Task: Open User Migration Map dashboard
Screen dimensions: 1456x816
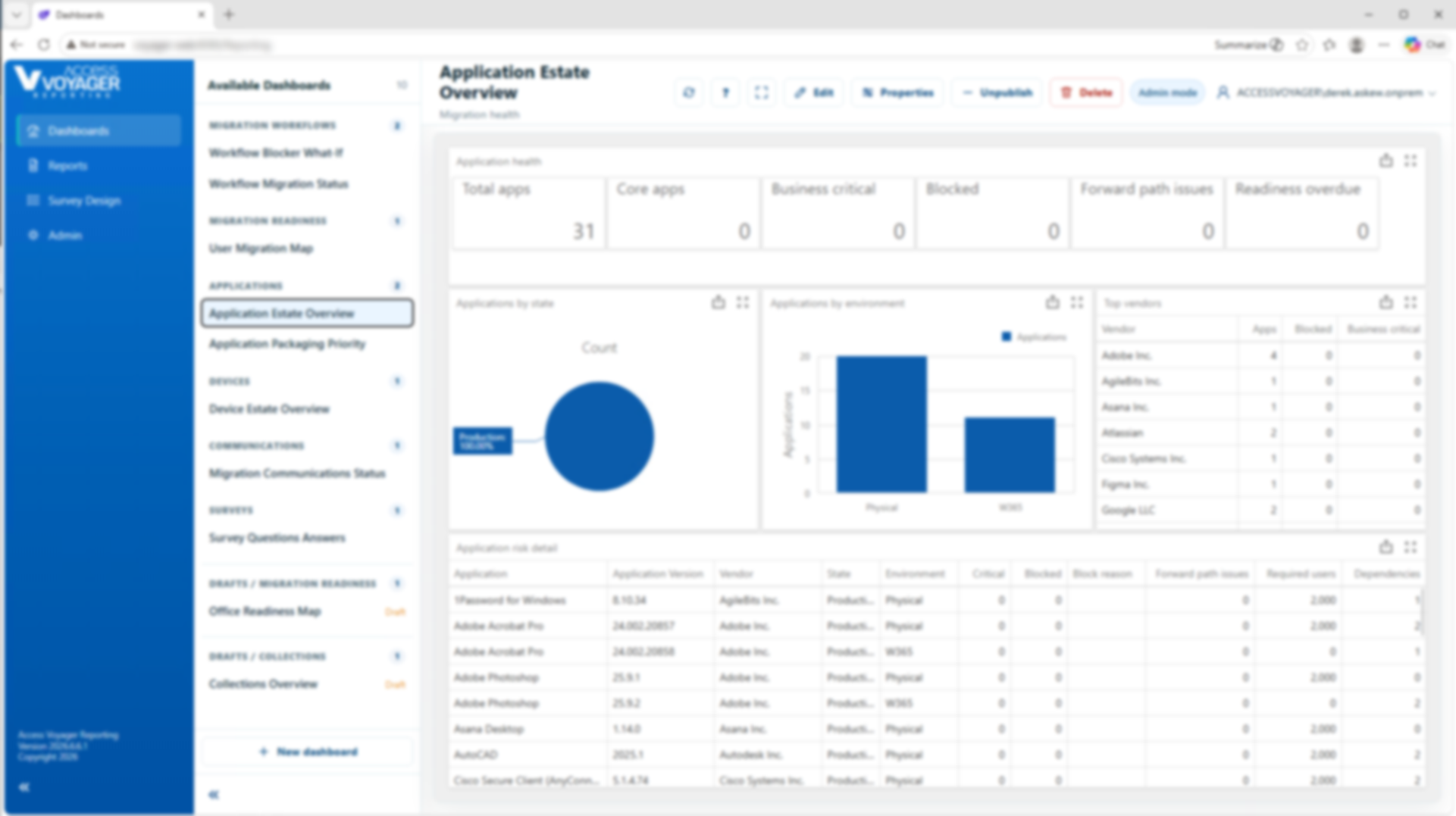Action: [307, 249]
